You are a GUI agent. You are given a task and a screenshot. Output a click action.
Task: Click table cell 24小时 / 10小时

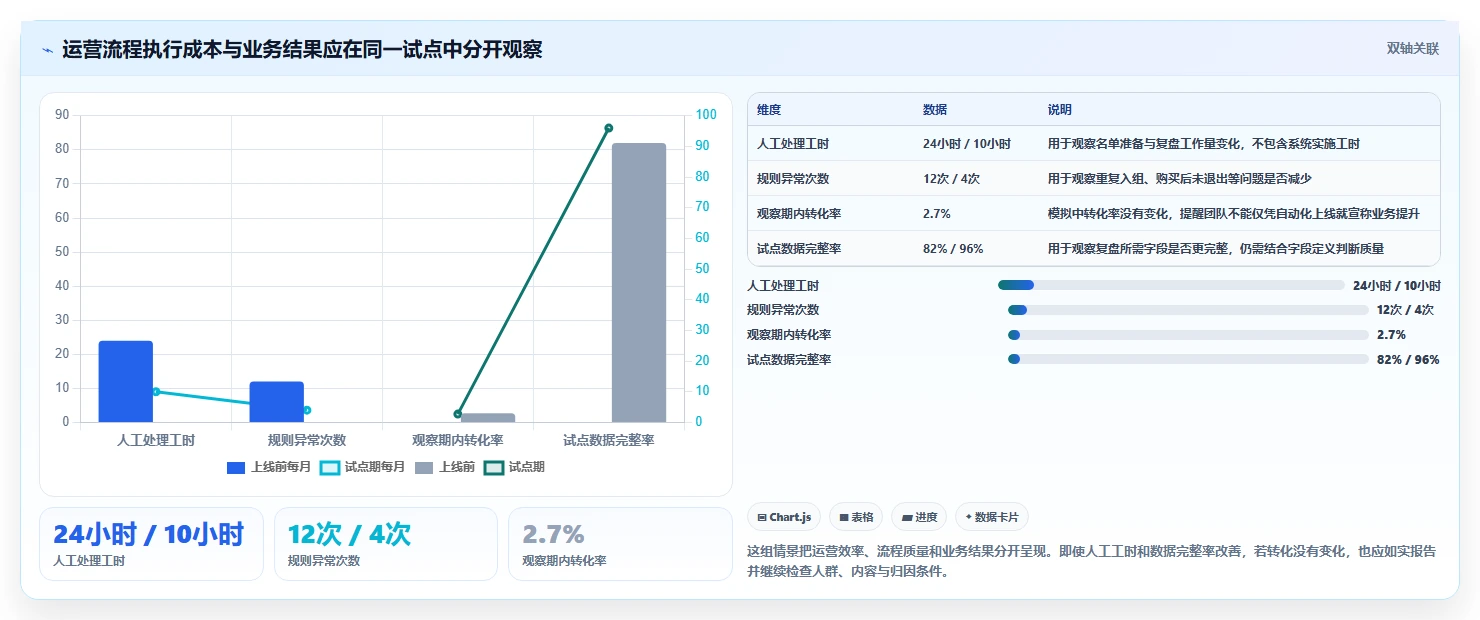tap(967, 144)
